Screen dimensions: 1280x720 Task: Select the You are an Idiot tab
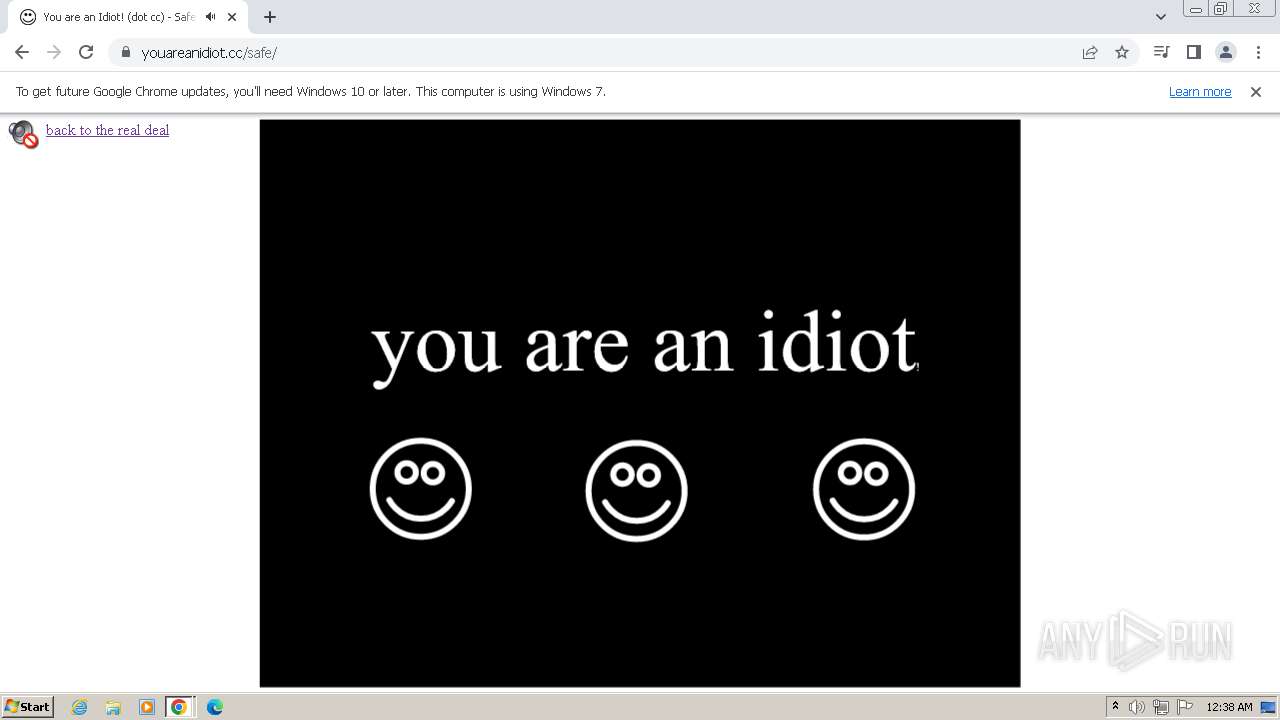click(128, 17)
